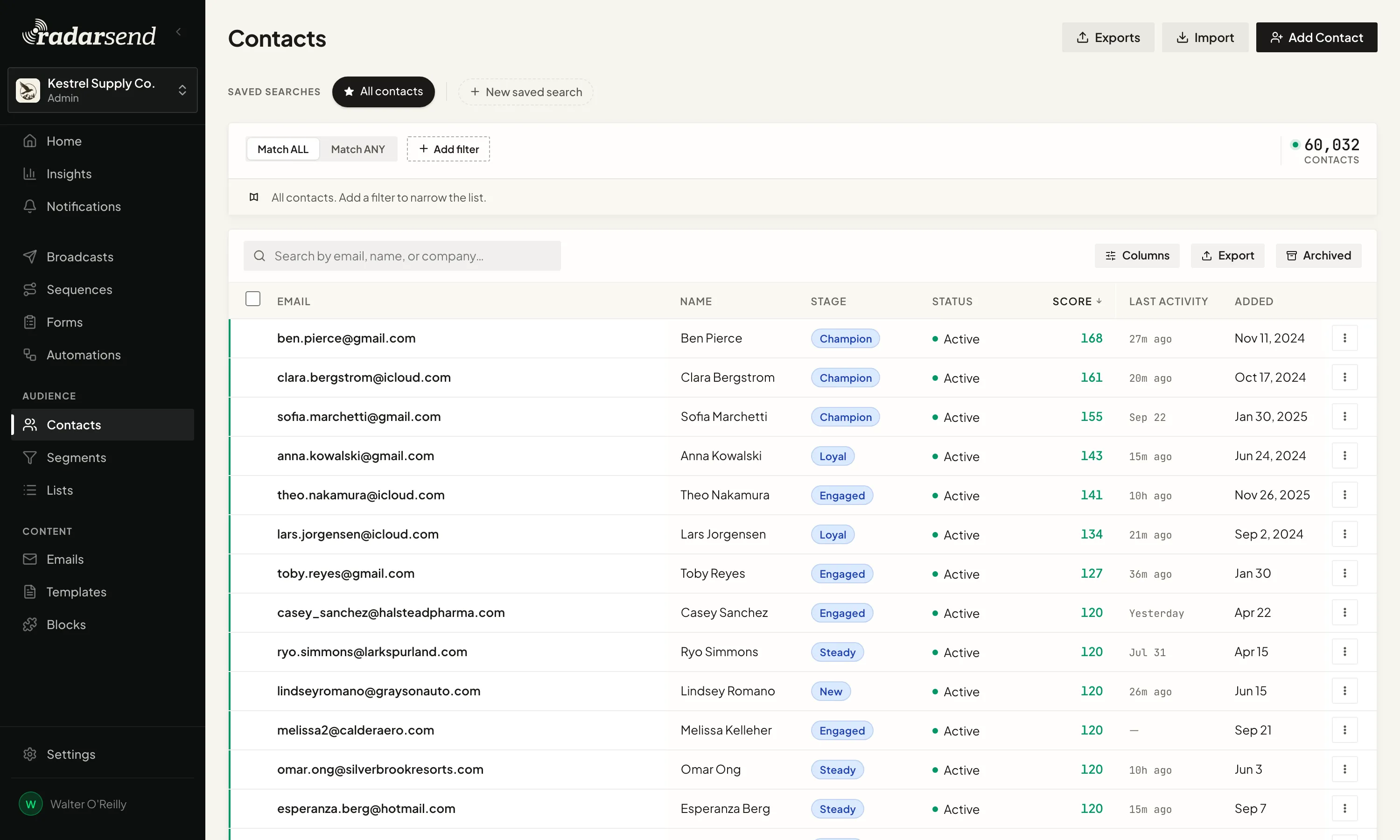Image resolution: width=1400 pixels, height=840 pixels.
Task: Click the Segments funnel icon
Action: 30,457
